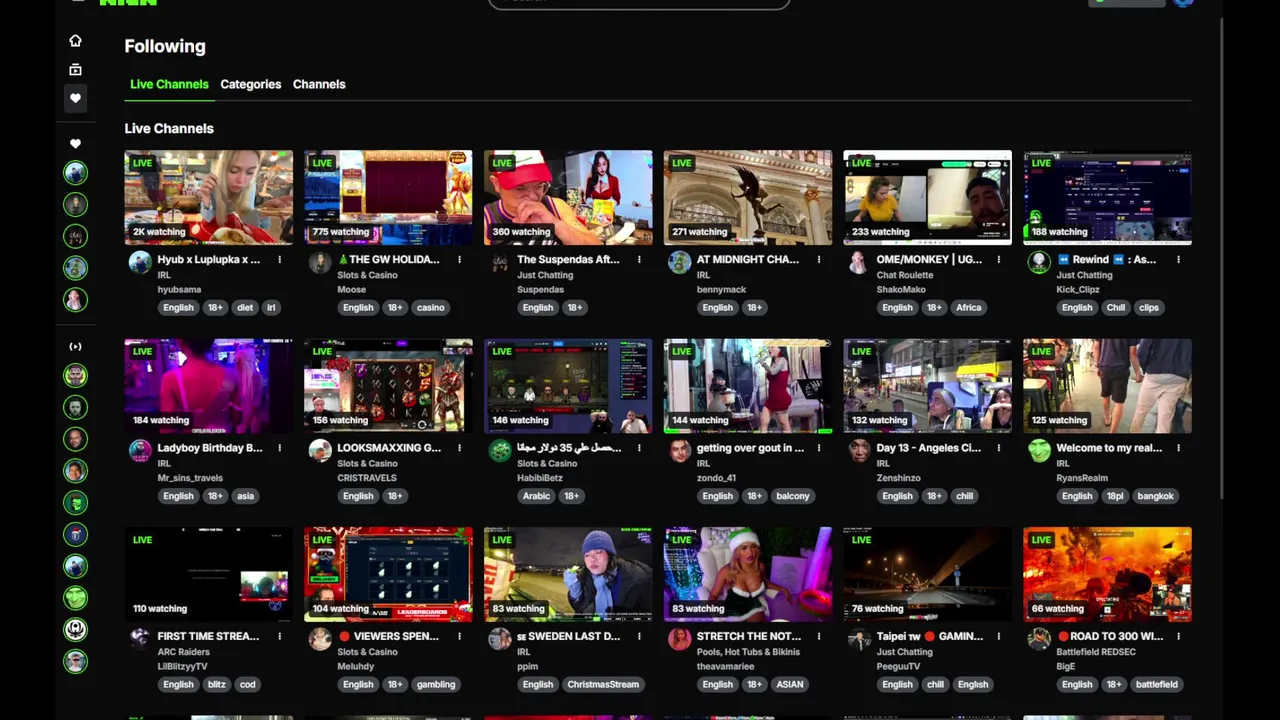Viewport: 1280px width, 720px height.
Task: Select the Africa tag under ShakoMako stream
Action: point(969,308)
